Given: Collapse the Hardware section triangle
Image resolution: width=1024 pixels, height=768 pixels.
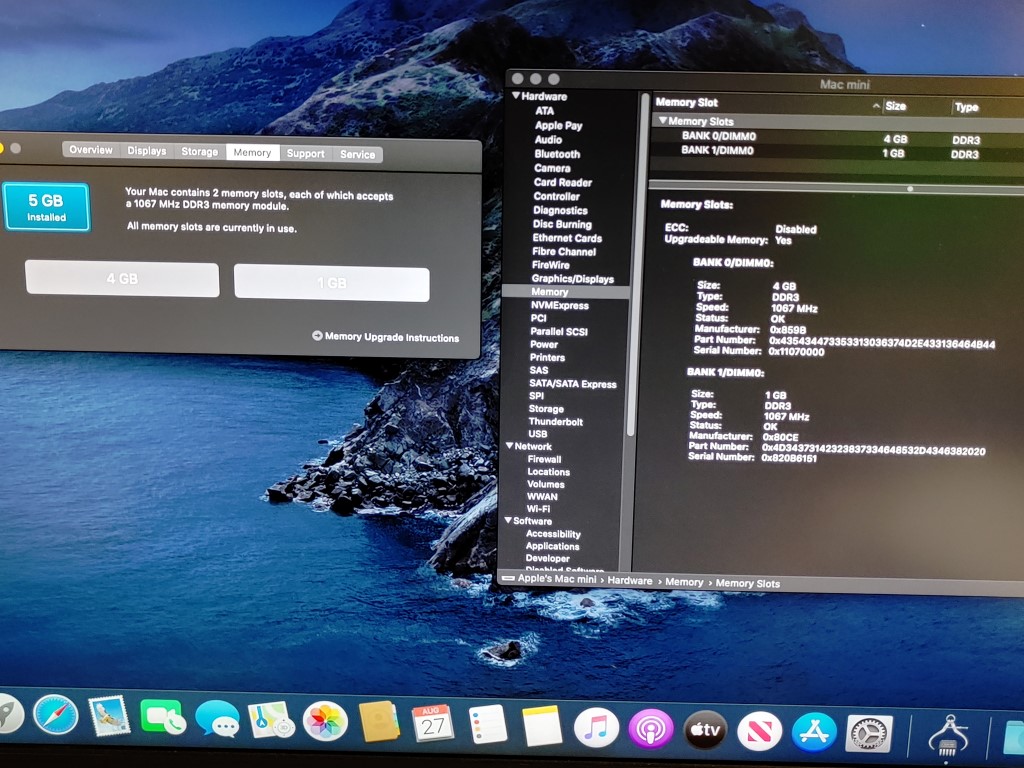Looking at the screenshot, I should (516, 96).
